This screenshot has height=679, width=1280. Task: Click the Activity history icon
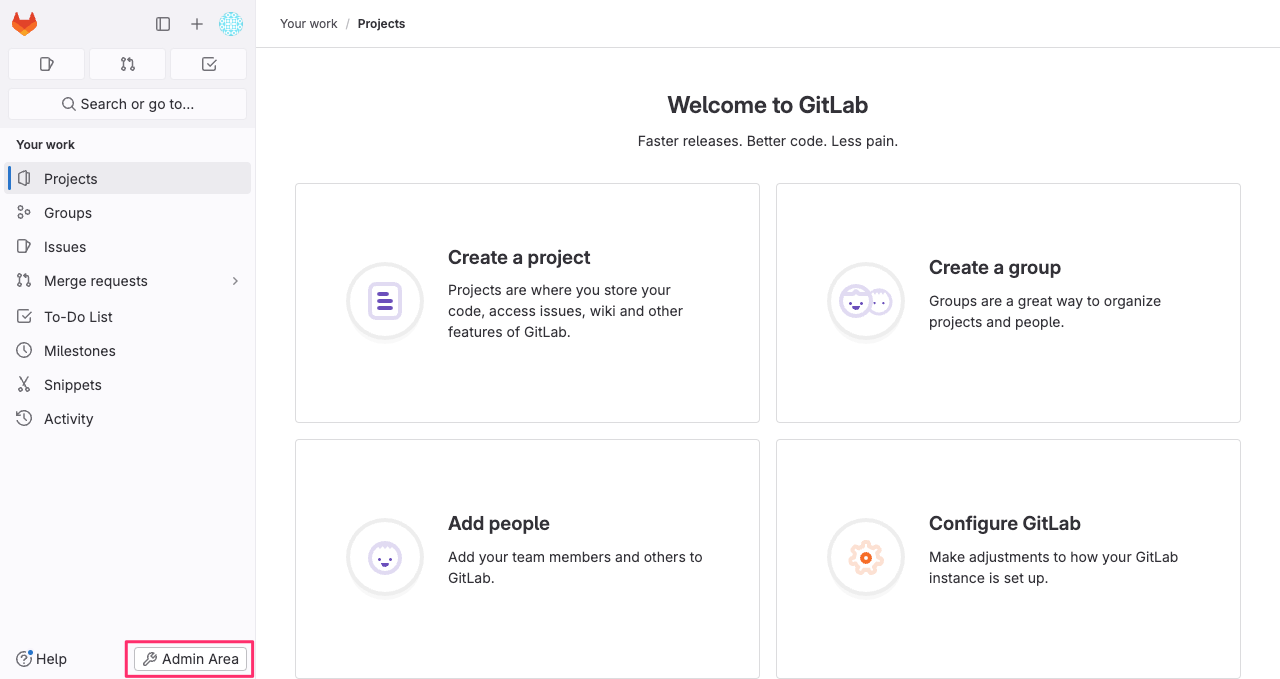click(24, 419)
